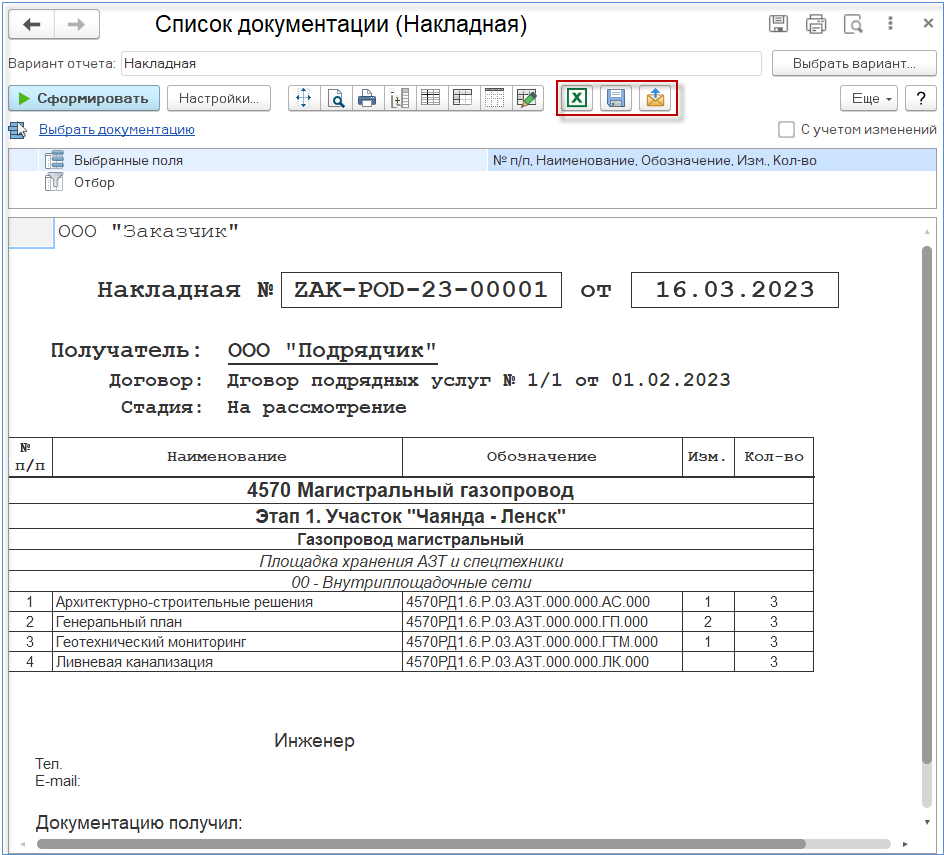The height and width of the screenshot is (855, 944).
Task: Click the fit-to-size crossed arrows toolbar icon
Action: tap(304, 98)
